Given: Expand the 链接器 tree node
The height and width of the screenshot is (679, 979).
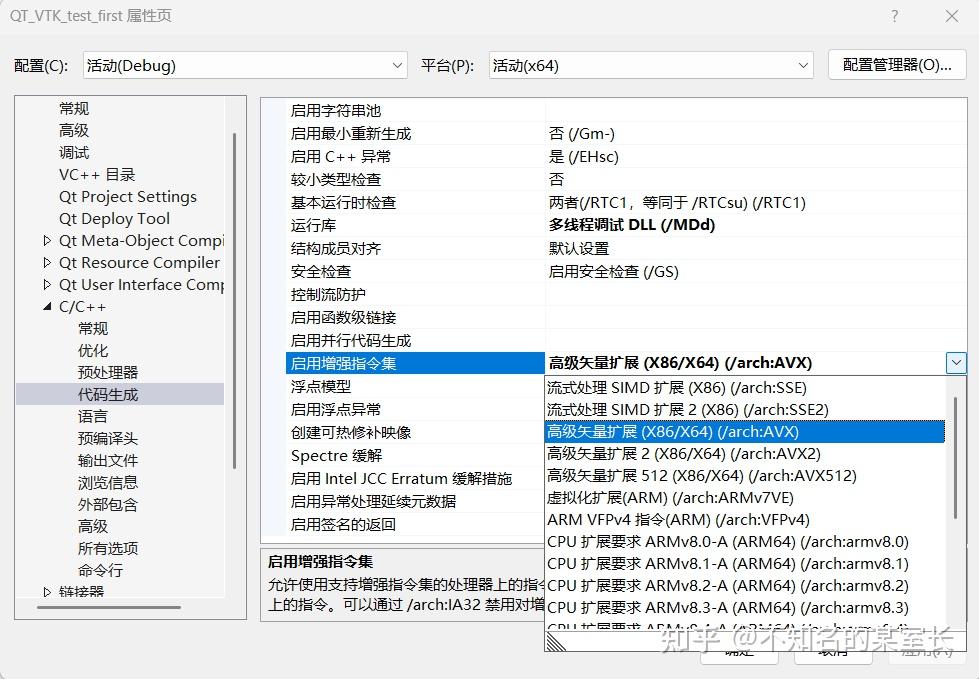Looking at the screenshot, I should (47, 592).
